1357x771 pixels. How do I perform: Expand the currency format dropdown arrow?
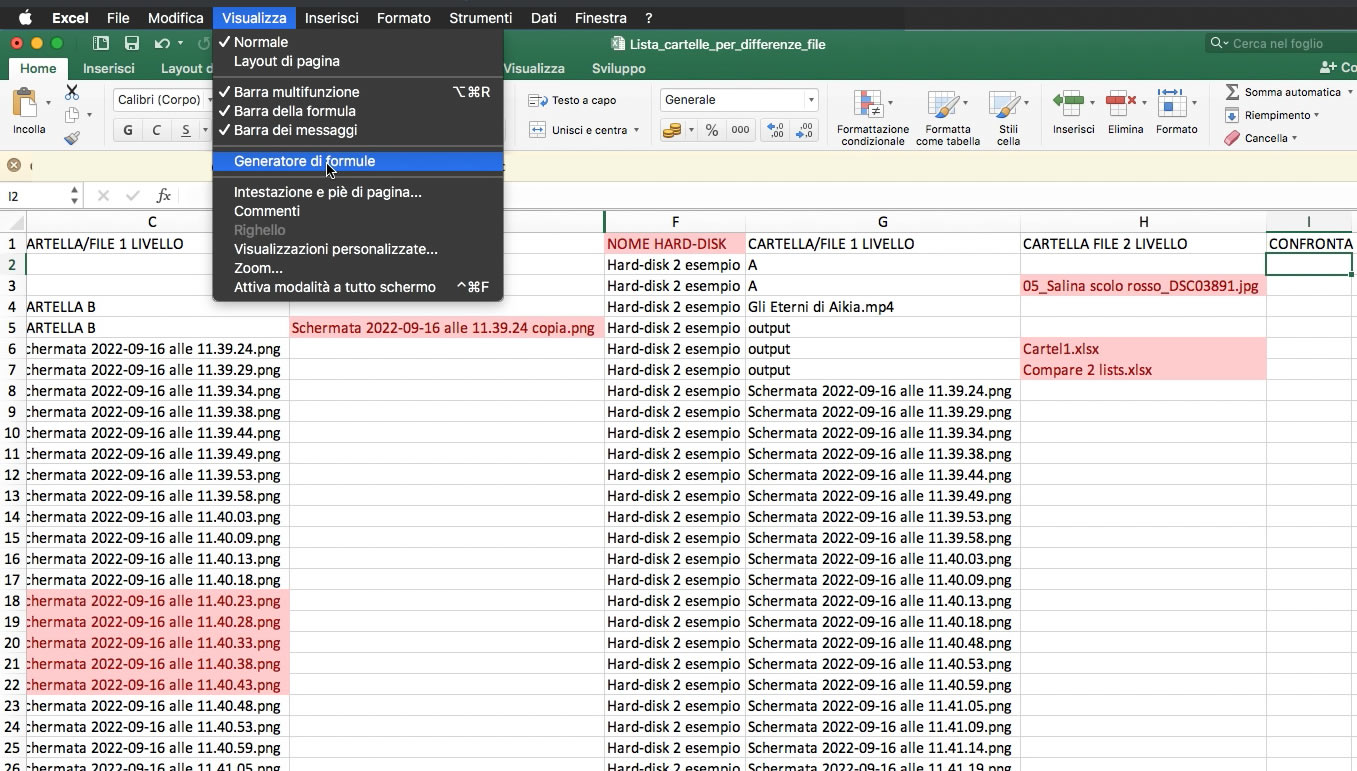690,130
